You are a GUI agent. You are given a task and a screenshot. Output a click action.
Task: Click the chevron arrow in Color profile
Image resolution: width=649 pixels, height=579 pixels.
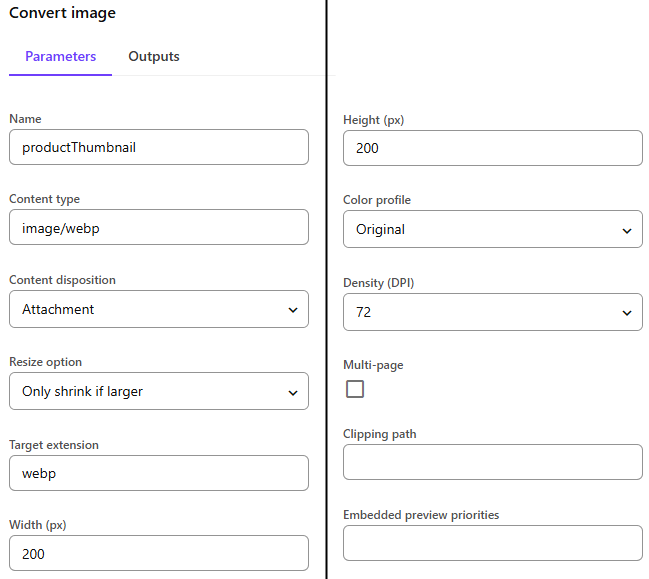click(x=627, y=231)
